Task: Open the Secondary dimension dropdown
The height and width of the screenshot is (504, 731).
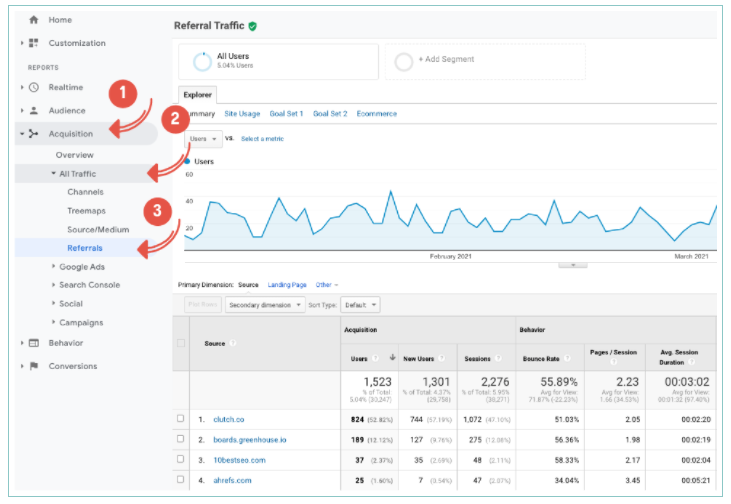Action: (x=265, y=305)
